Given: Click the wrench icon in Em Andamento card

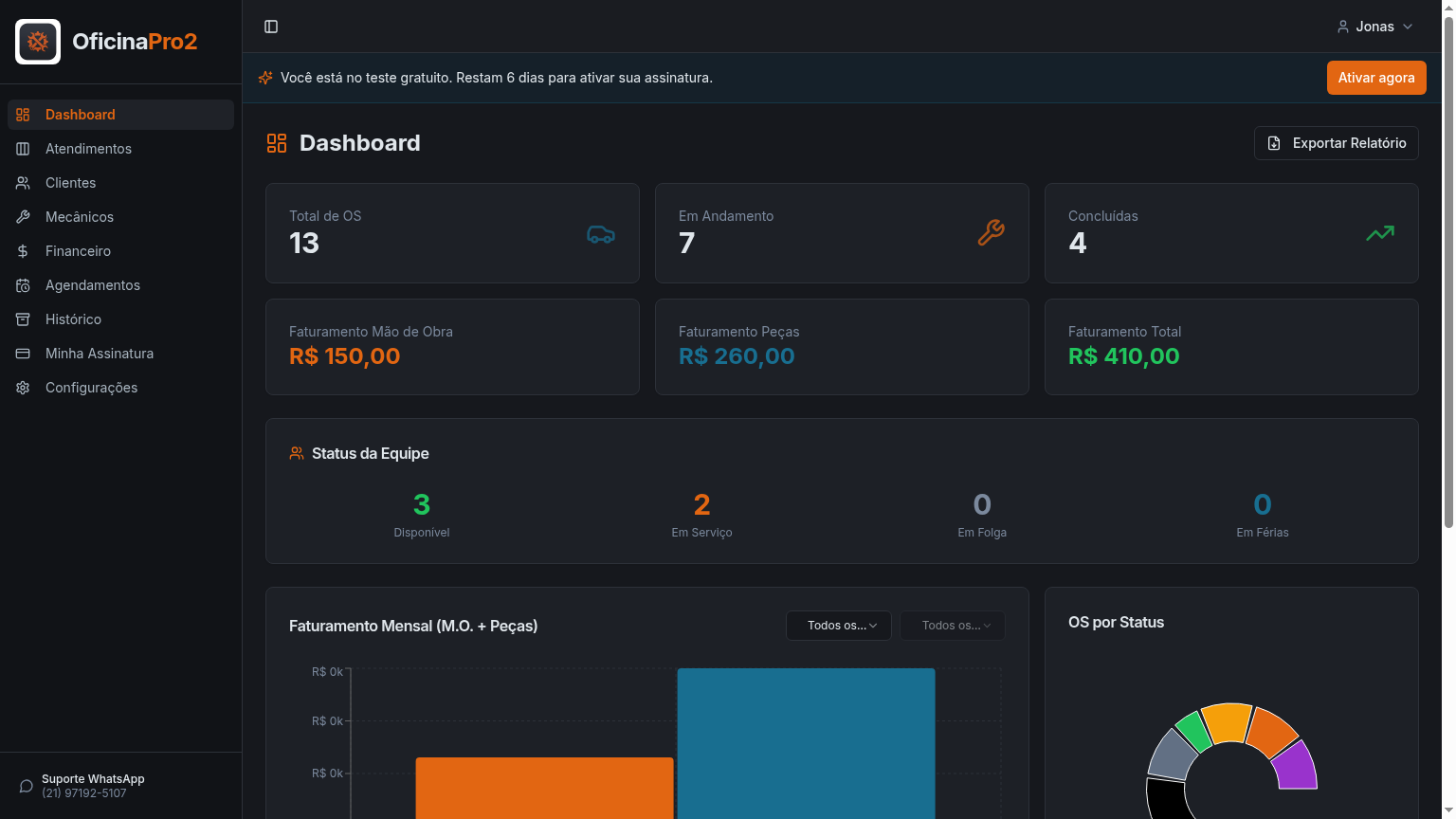Looking at the screenshot, I should (991, 233).
